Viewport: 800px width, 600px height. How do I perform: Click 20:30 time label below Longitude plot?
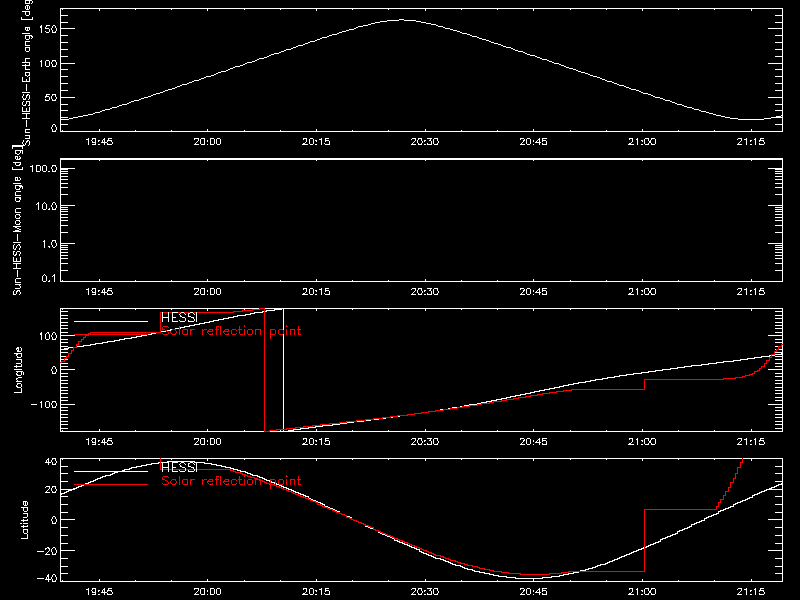pyautogui.click(x=424, y=441)
